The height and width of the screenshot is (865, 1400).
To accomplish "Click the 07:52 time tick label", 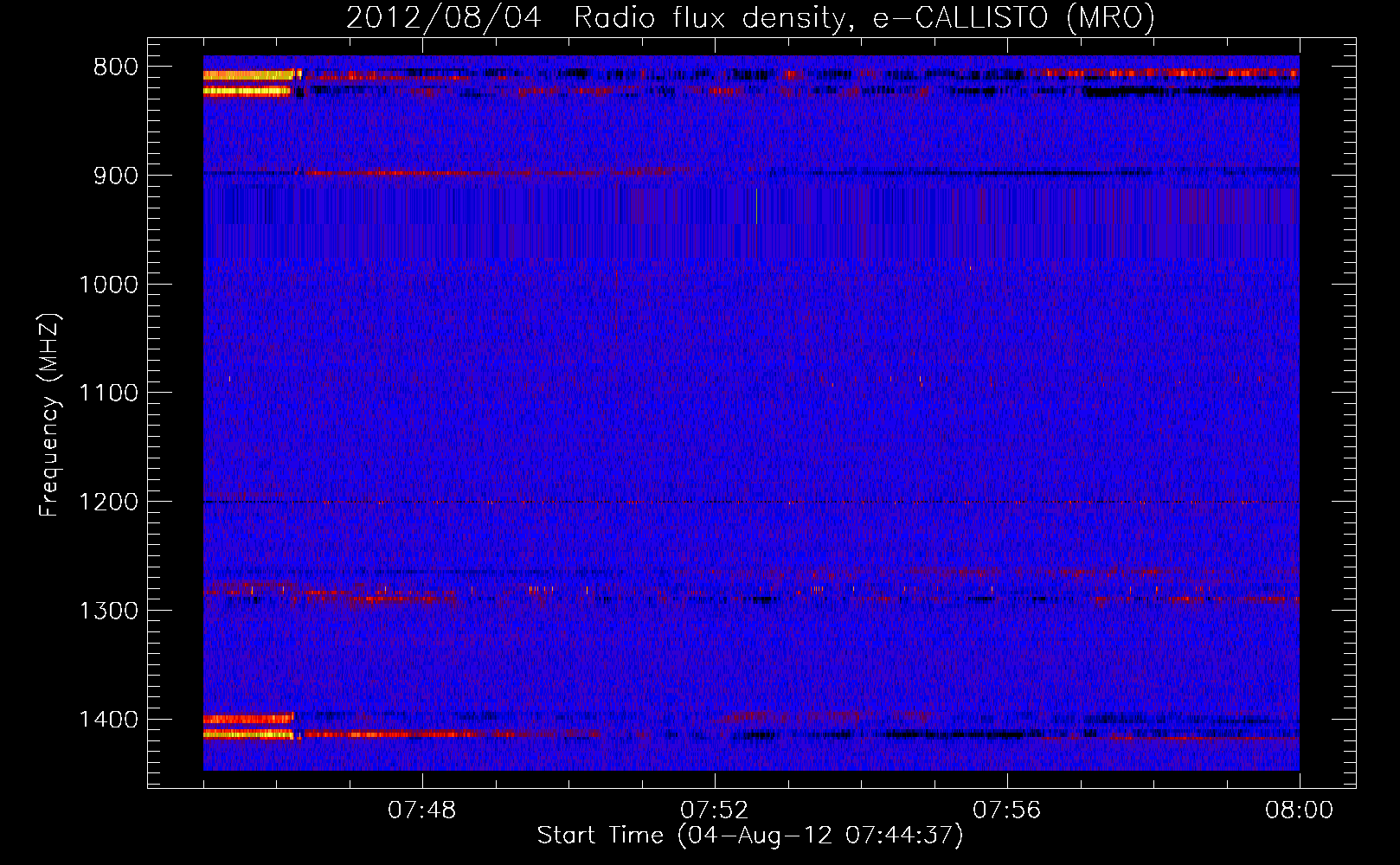I will click(x=715, y=811).
